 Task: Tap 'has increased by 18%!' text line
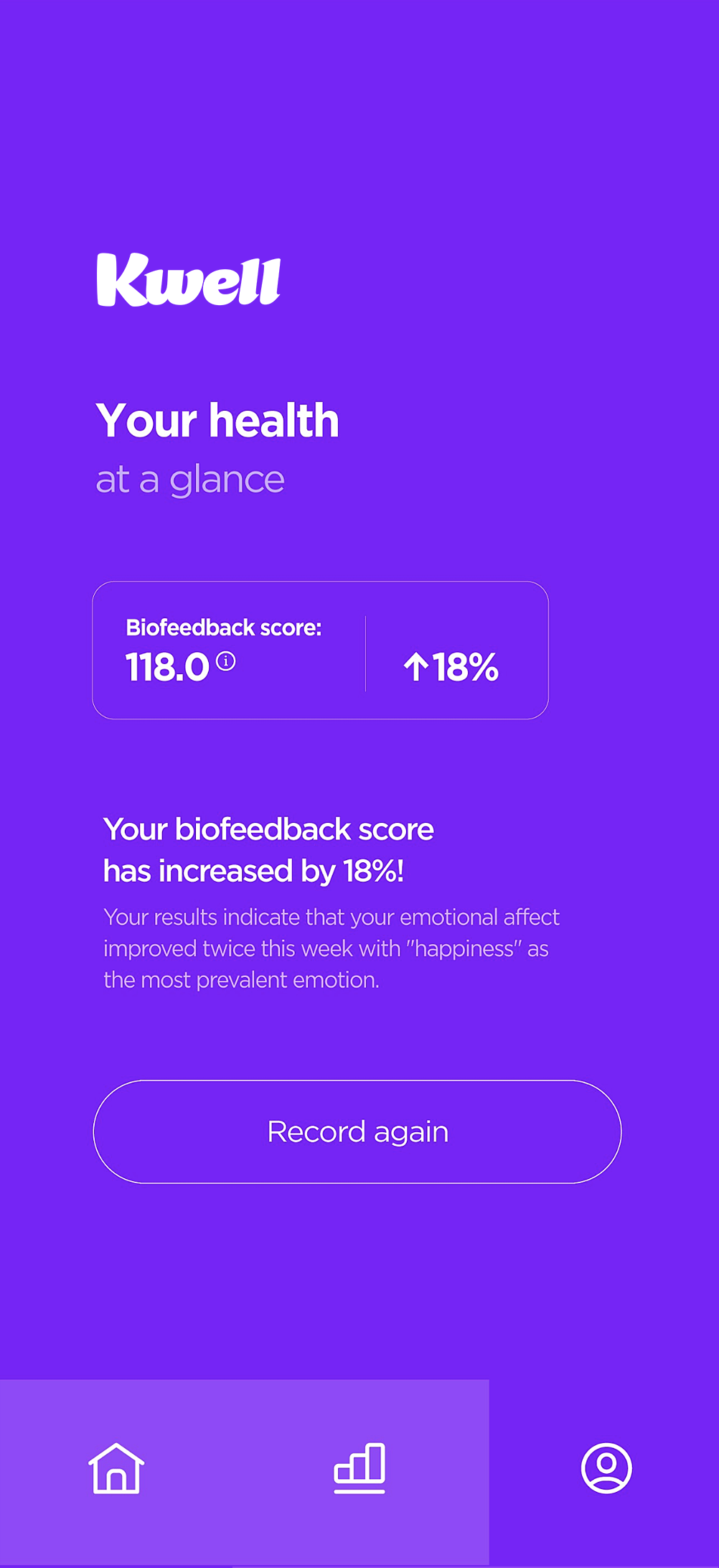click(253, 871)
